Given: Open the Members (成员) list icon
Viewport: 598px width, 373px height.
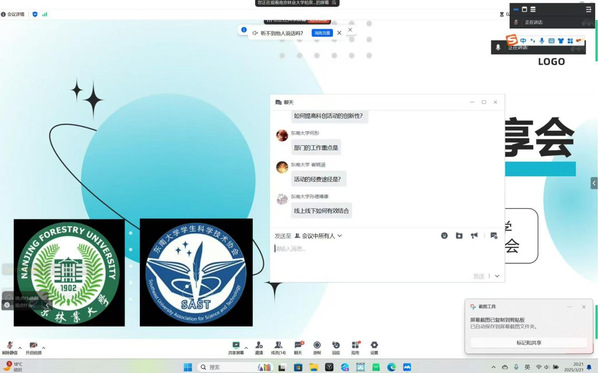Looking at the screenshot, I should tap(278, 347).
